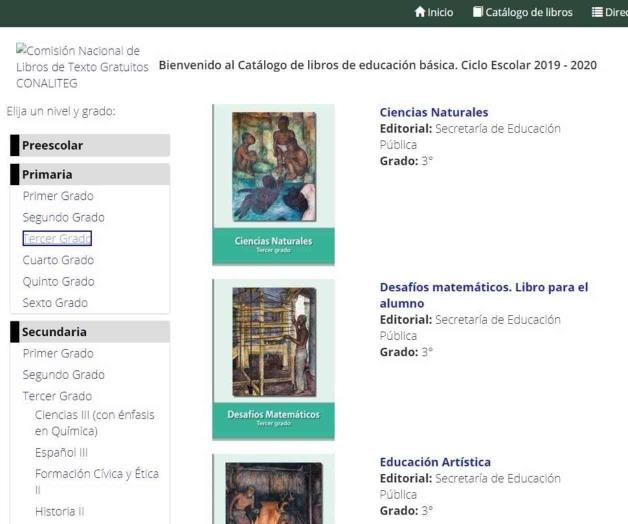Click the 'Elija un nivel y grado:' label
This screenshot has height=524, width=628.
(61, 111)
